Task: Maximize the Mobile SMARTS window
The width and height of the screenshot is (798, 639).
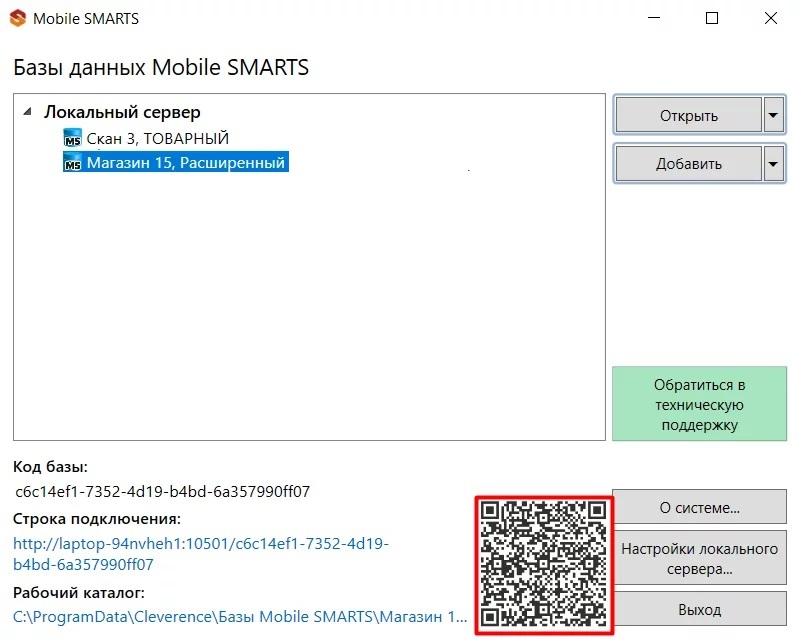Action: 712,18
